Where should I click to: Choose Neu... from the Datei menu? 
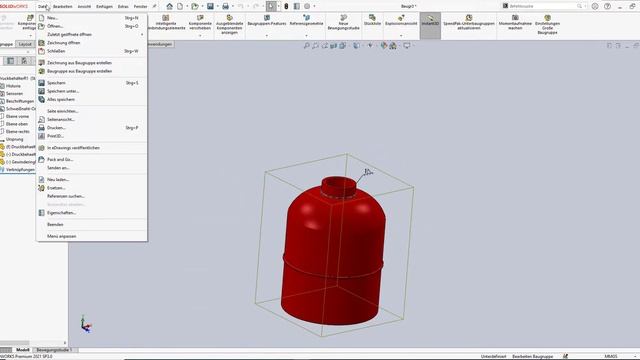(x=92, y=18)
